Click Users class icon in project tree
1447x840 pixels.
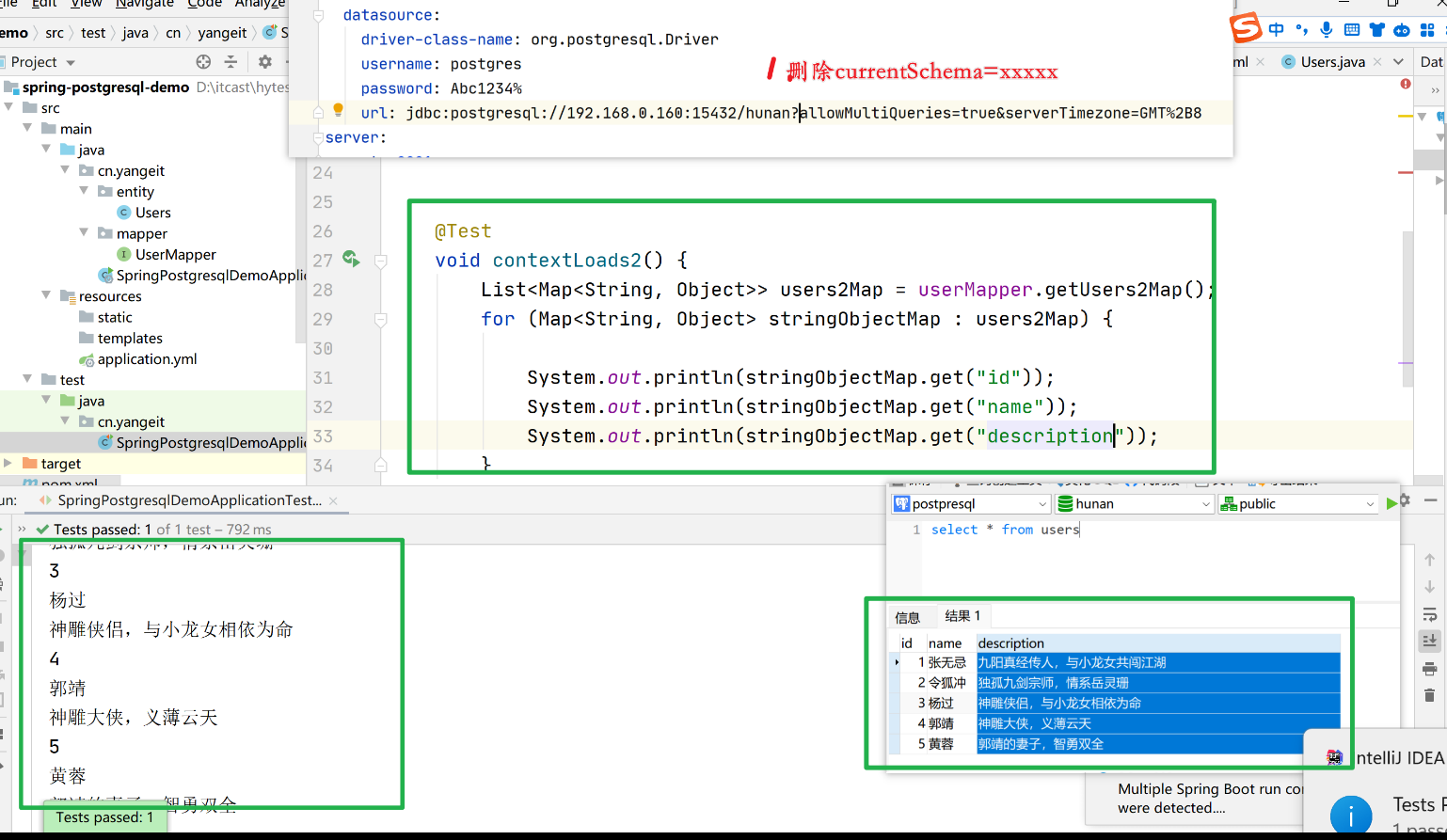(123, 213)
